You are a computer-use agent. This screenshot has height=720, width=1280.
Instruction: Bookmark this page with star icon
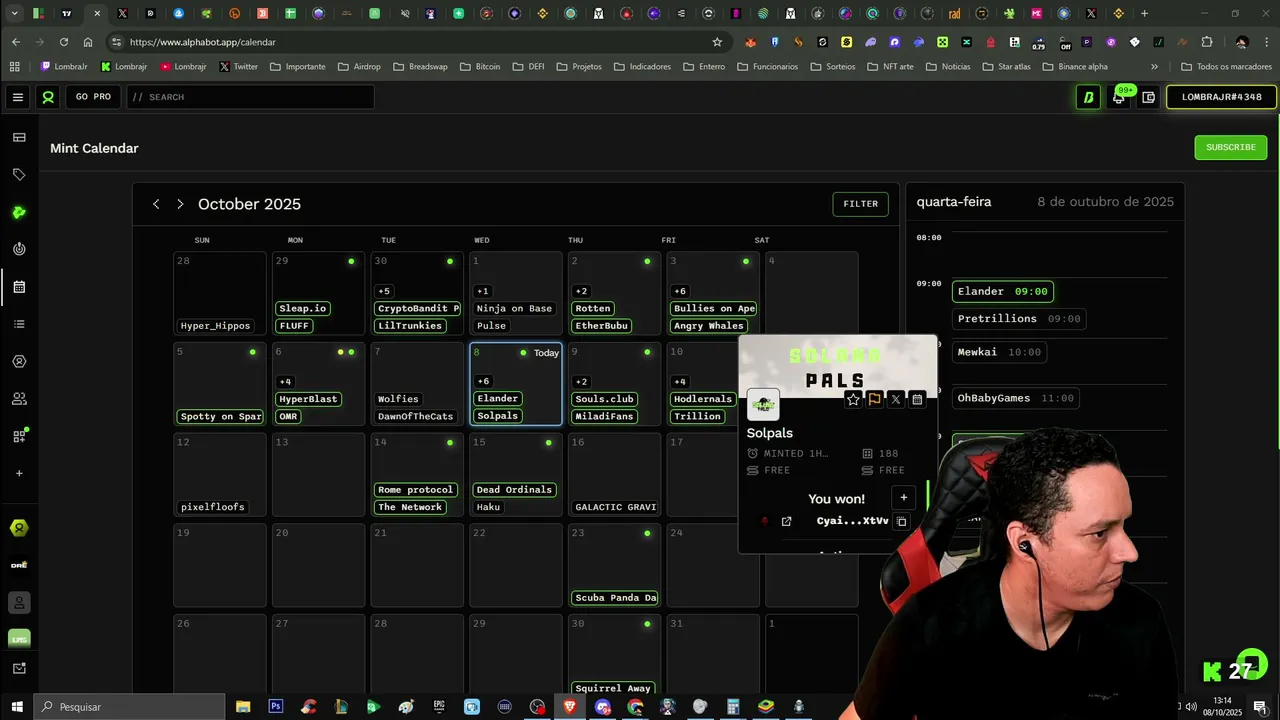[x=717, y=42]
